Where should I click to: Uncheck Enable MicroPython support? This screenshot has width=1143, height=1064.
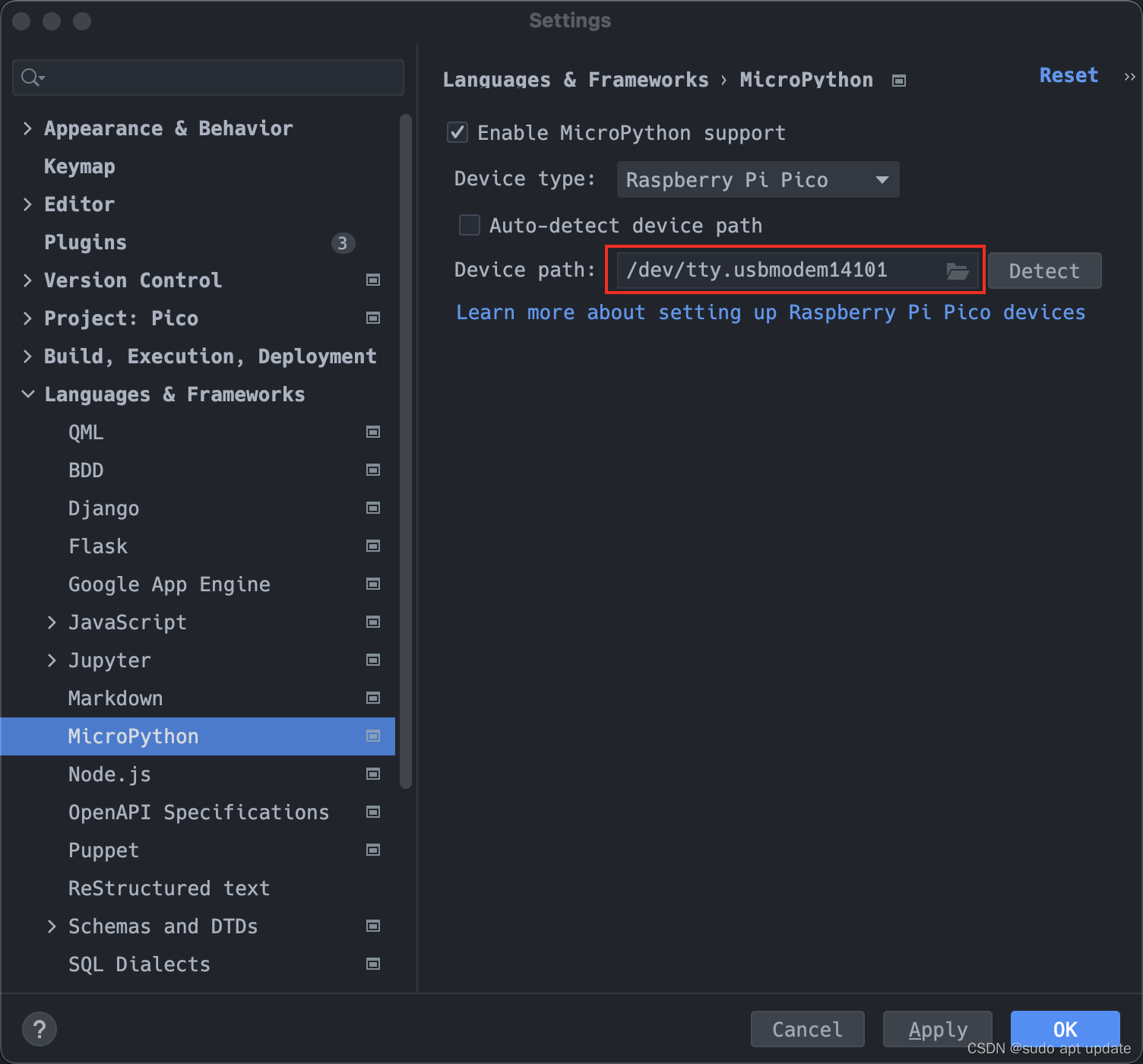pyautogui.click(x=457, y=132)
